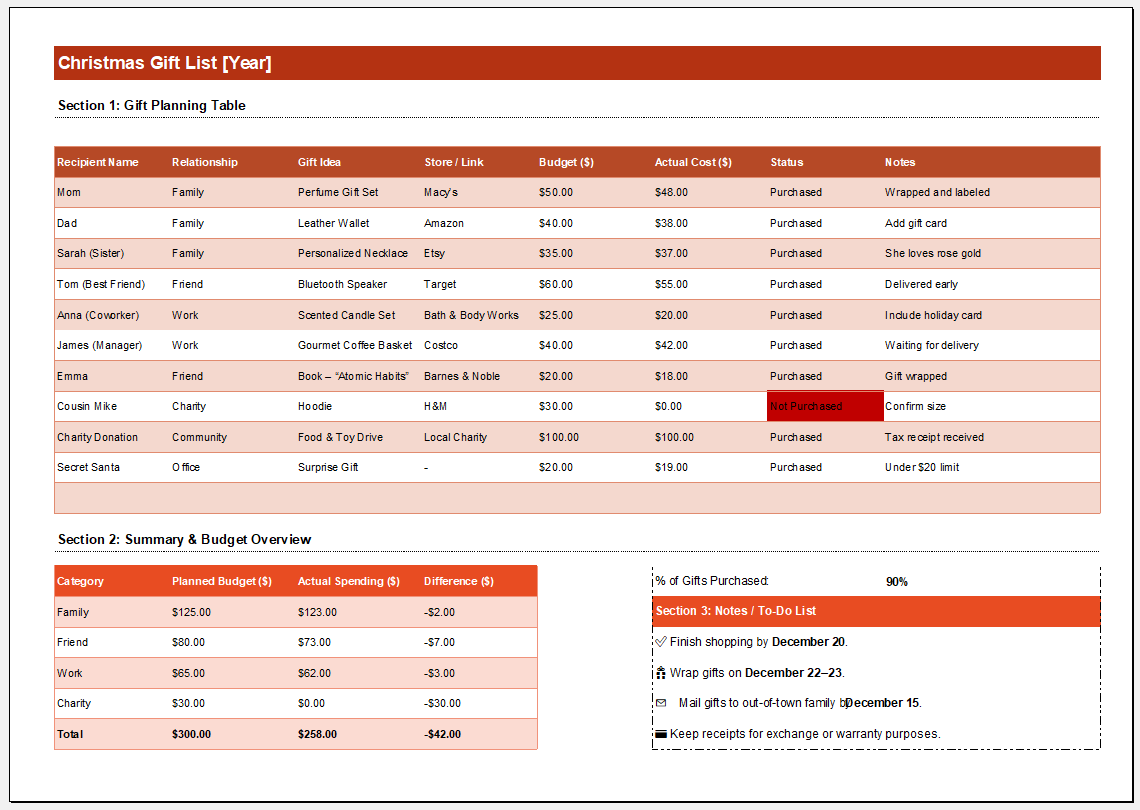Viewport: 1140px width, 810px height.
Task: Click the Recipient Name column header
Action: tap(98, 162)
